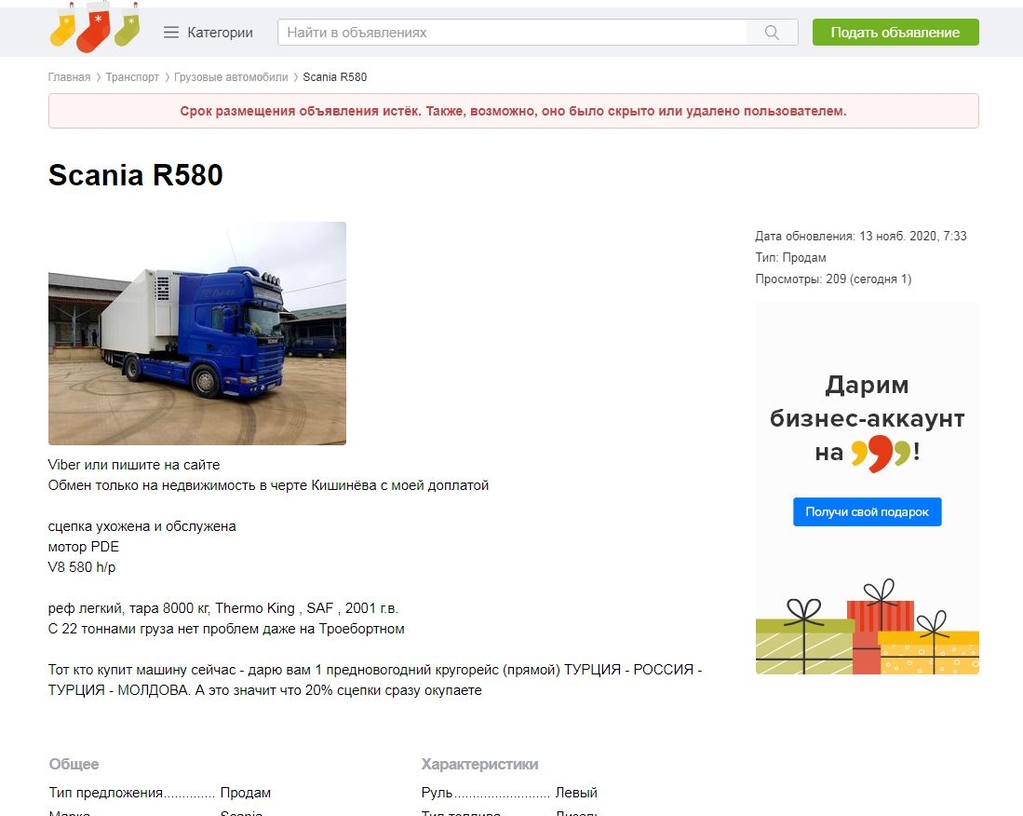
Task: Open the Категории menu label
Action: pos(220,33)
